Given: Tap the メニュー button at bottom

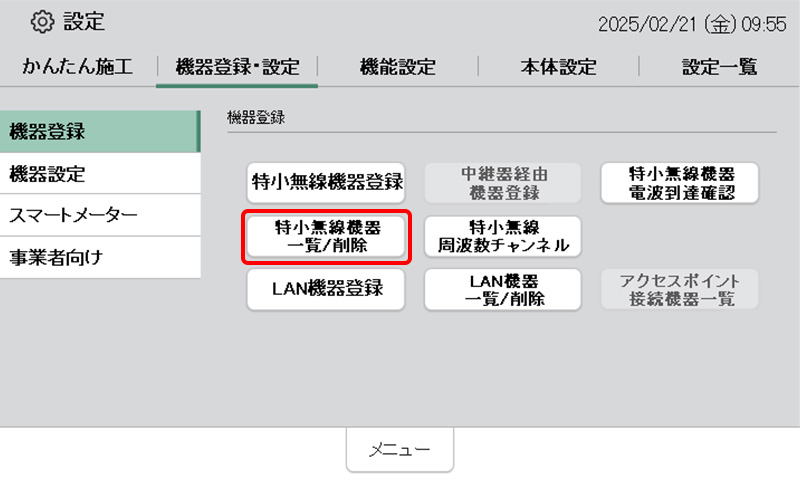Looking at the screenshot, I should click(x=400, y=449).
